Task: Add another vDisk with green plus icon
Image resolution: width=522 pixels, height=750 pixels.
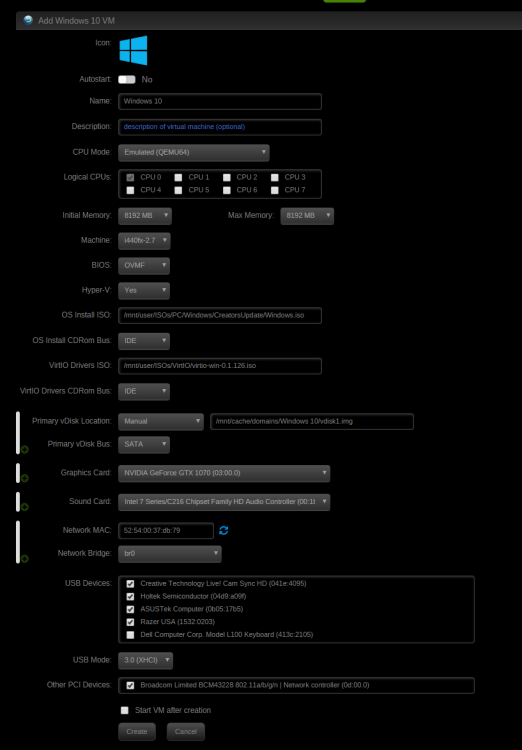Action: coord(24,449)
